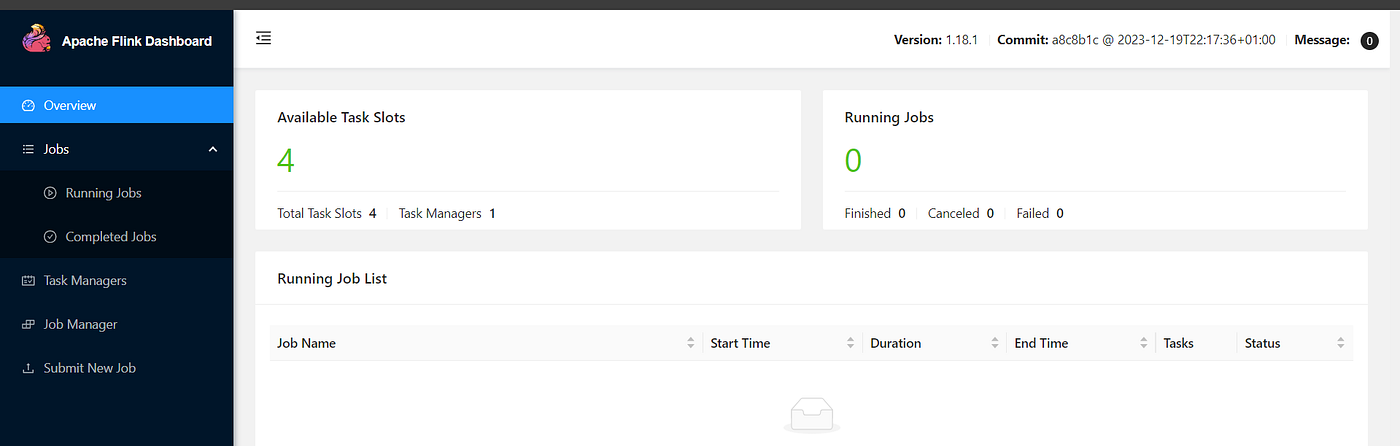Click the Jobs list icon
Viewport: 1400px width, 446px height.
(28, 149)
